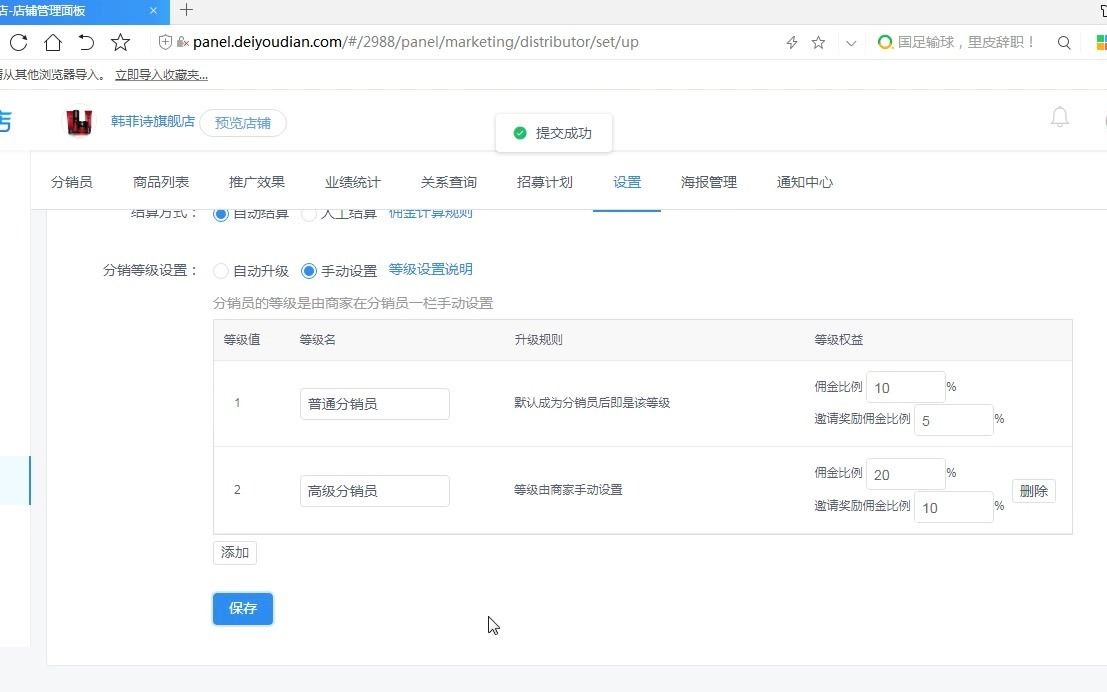
Task: Click the lightning icon next to the address bar
Action: [x=790, y=42]
